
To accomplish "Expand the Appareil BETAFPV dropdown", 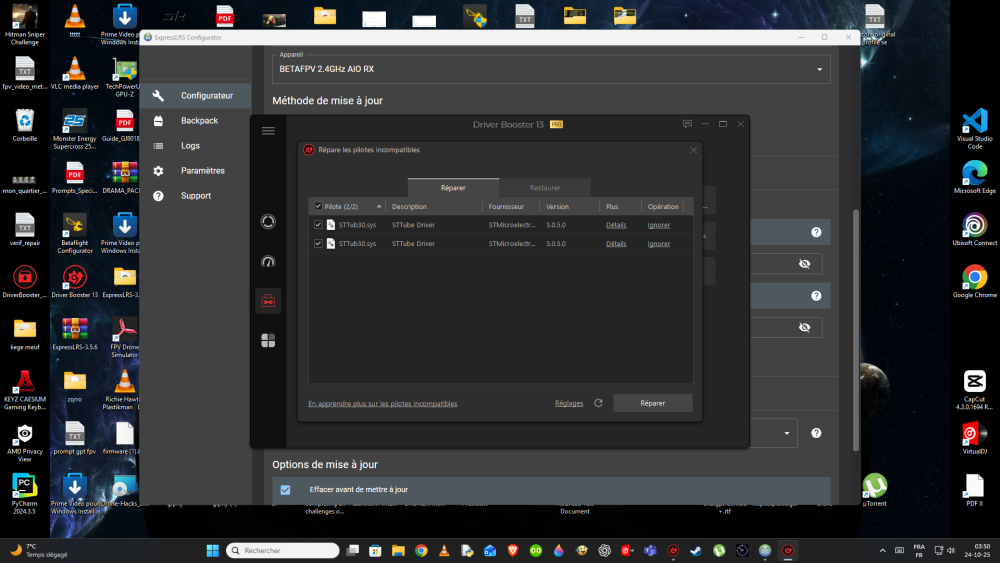I will click(x=820, y=69).
